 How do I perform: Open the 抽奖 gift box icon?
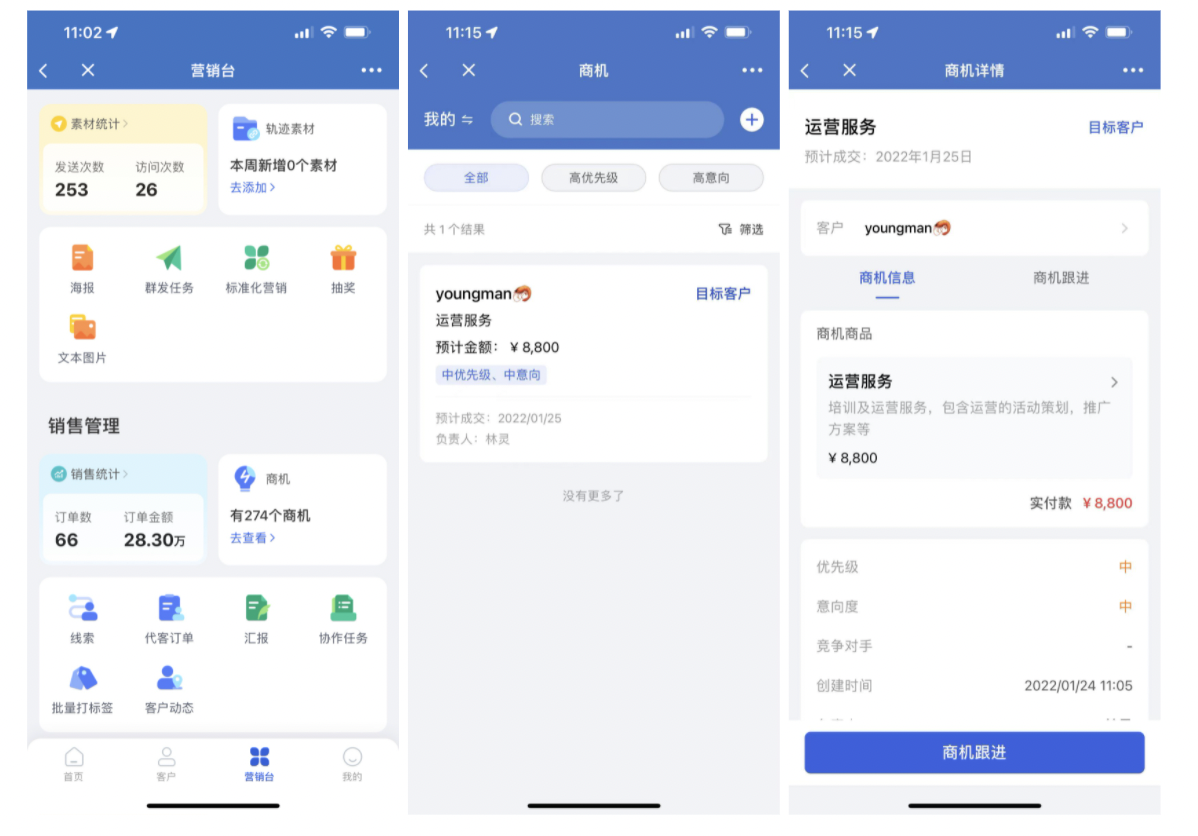343,258
